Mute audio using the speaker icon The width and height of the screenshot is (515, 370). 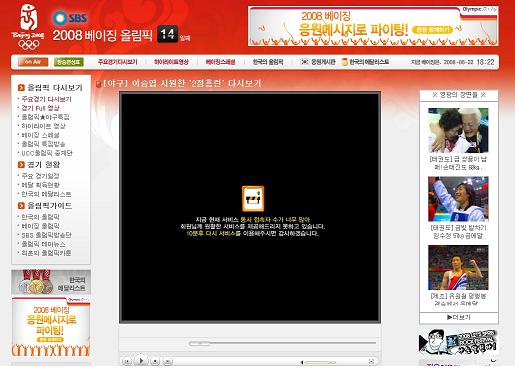(302, 362)
